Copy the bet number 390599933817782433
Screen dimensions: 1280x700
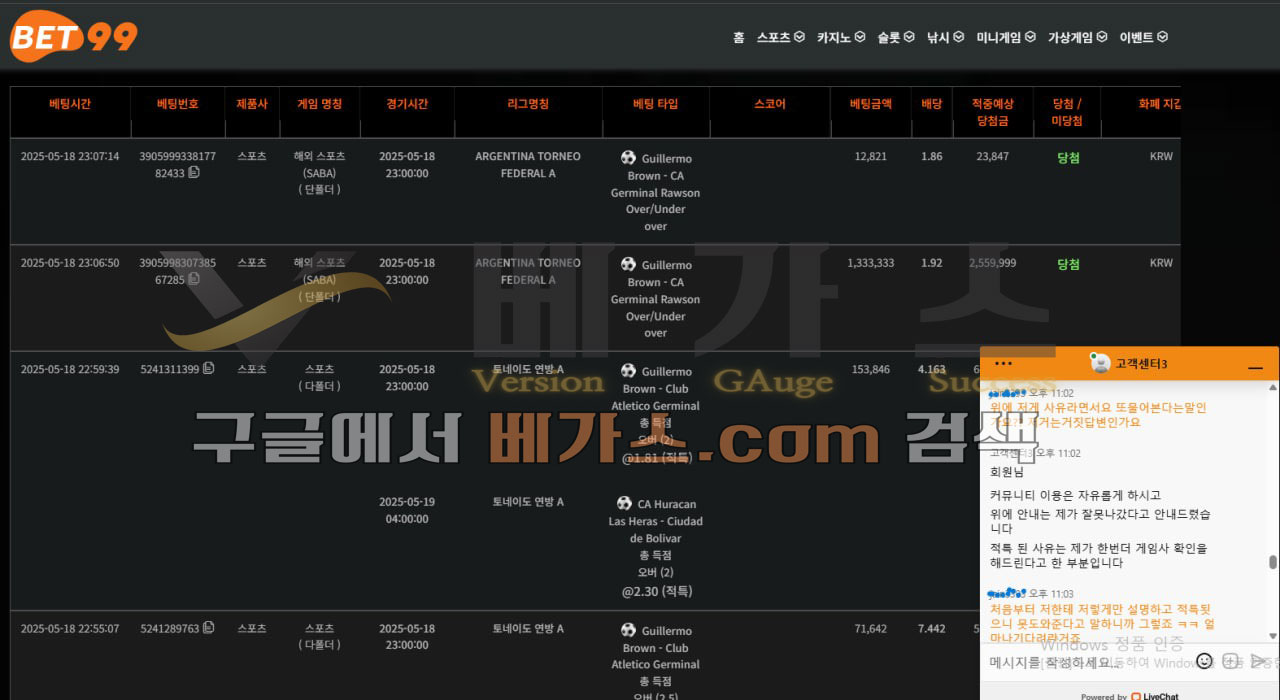pos(194,173)
